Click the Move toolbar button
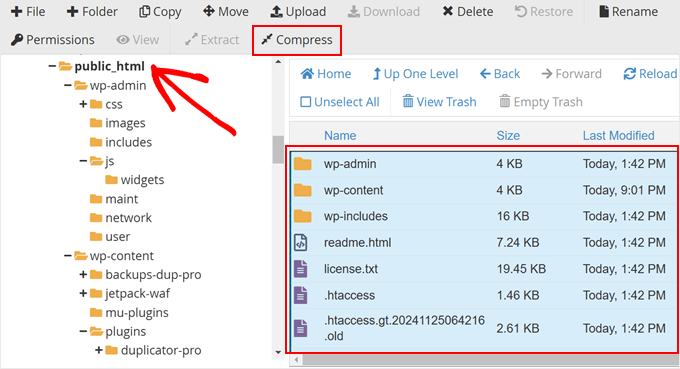The height and width of the screenshot is (369, 680). pos(226,12)
